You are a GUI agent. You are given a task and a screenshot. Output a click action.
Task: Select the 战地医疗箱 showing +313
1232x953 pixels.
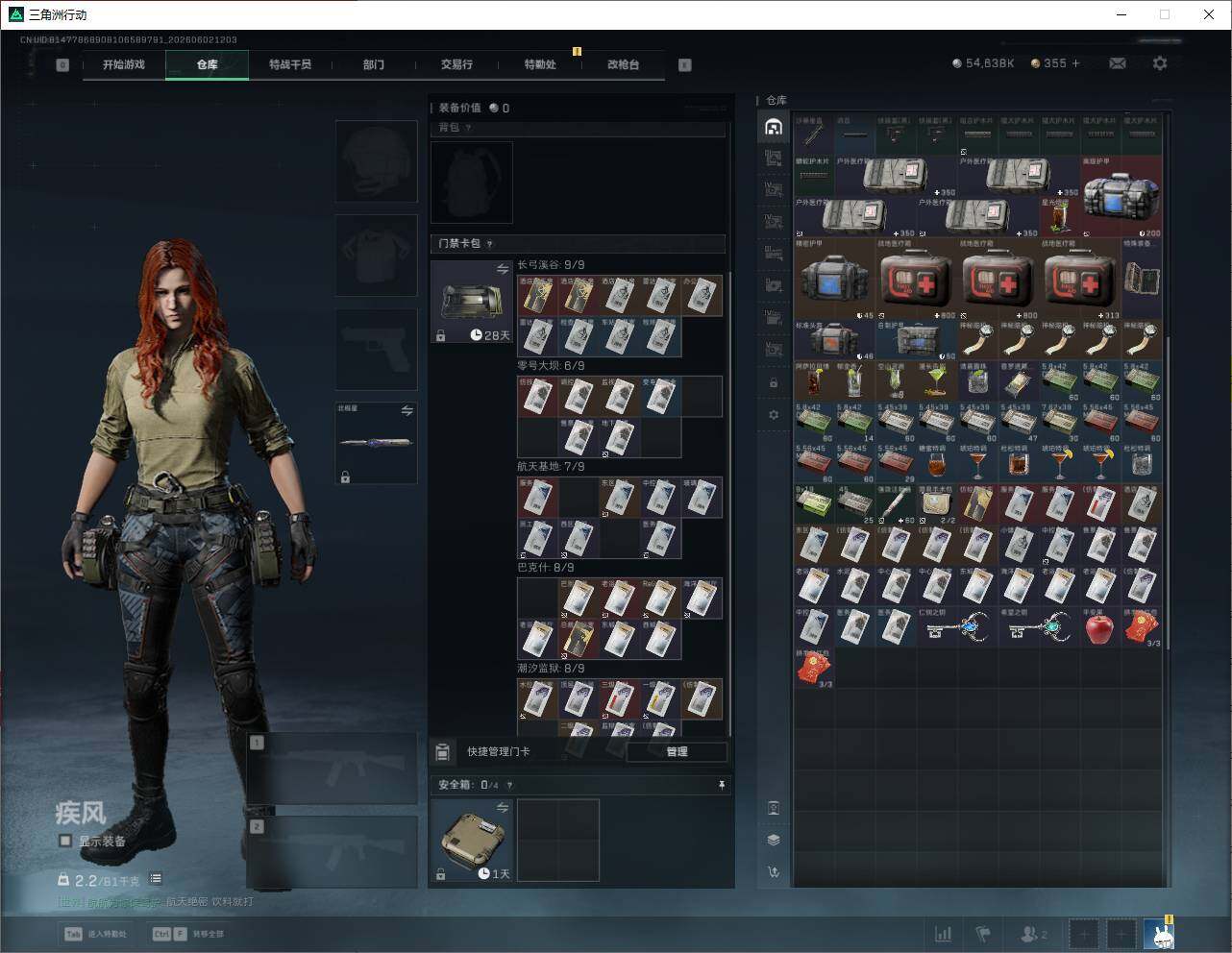[x=1081, y=280]
